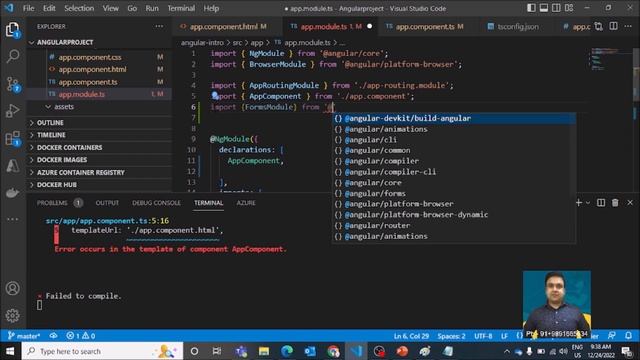Expand the AZURE CONTAINER REGISTRY section
The width and height of the screenshot is (640, 360).
pos(100,172)
